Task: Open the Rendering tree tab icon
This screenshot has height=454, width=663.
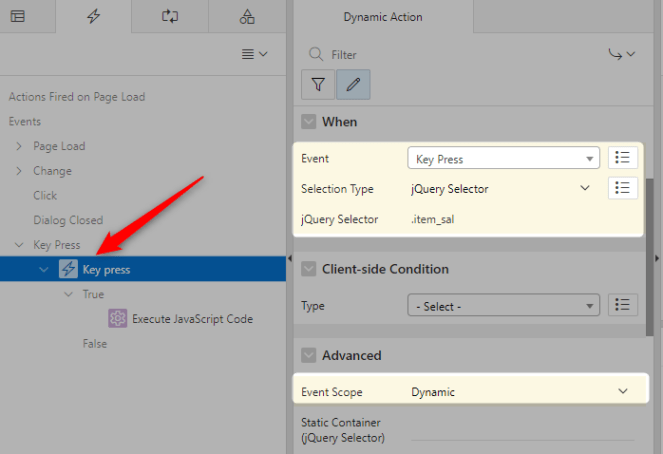Action: [x=17, y=17]
